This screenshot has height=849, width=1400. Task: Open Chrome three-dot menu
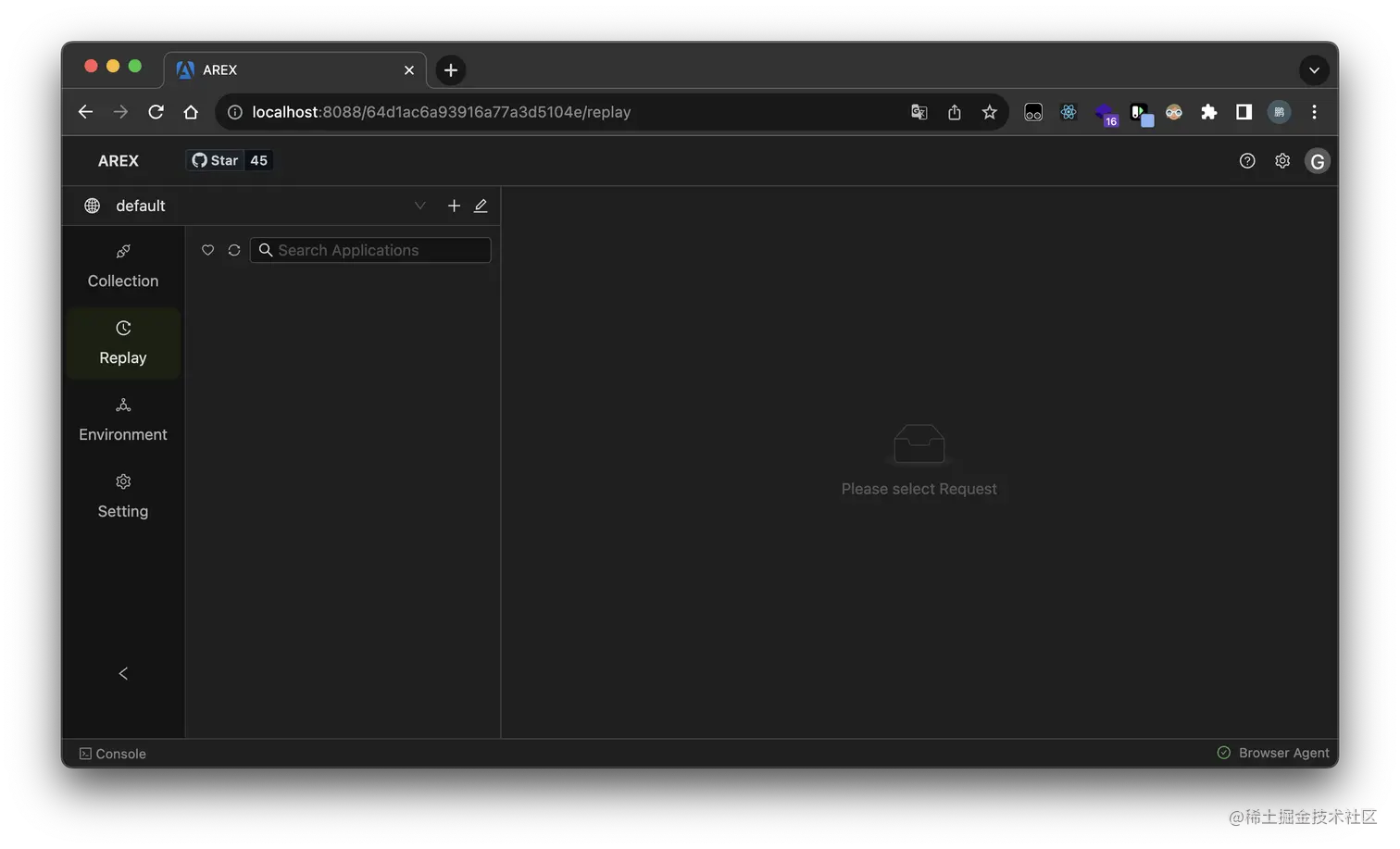pyautogui.click(x=1314, y=112)
